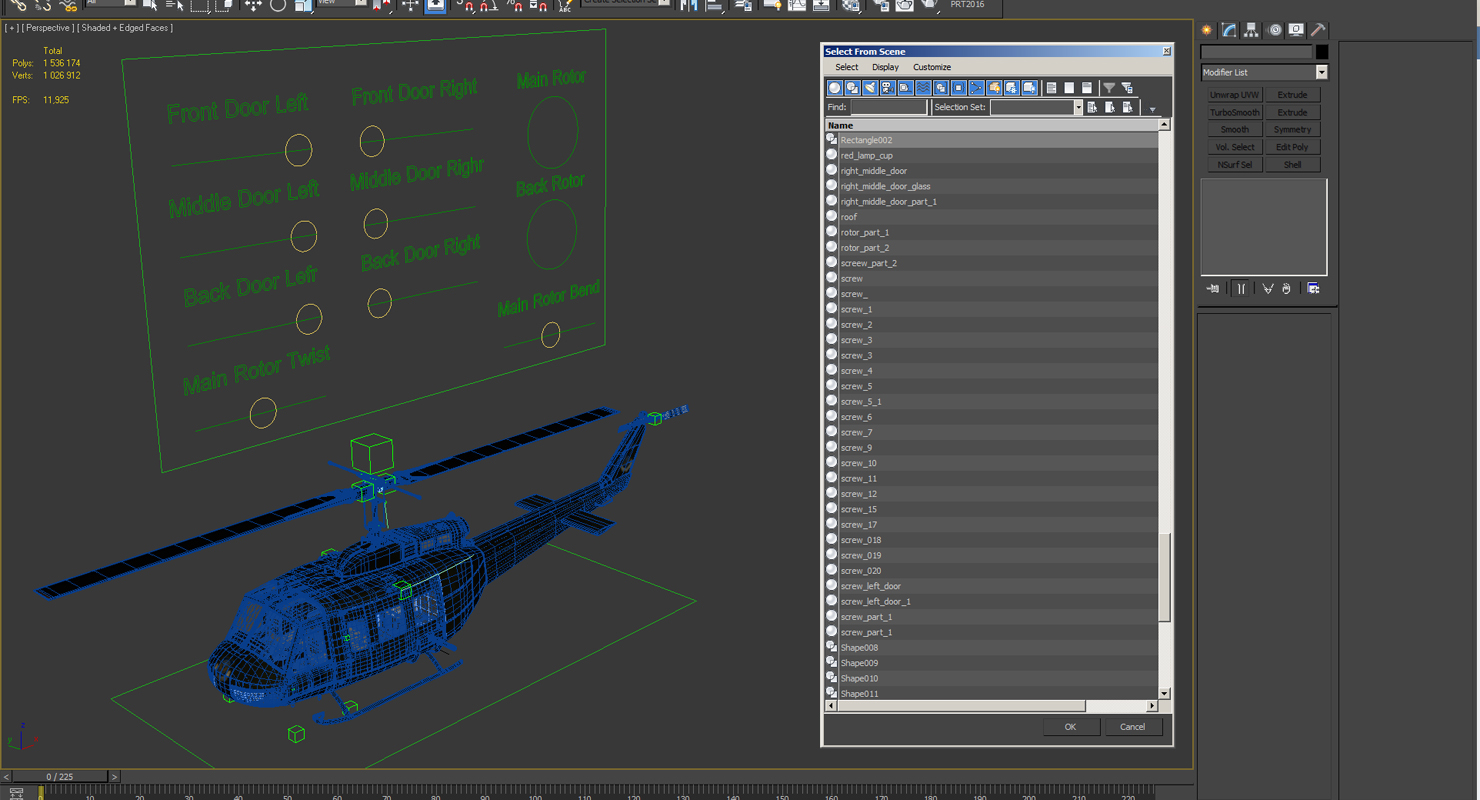The width and height of the screenshot is (1480, 800).
Task: Click the Display Containers filter icon
Action: click(x=994, y=88)
